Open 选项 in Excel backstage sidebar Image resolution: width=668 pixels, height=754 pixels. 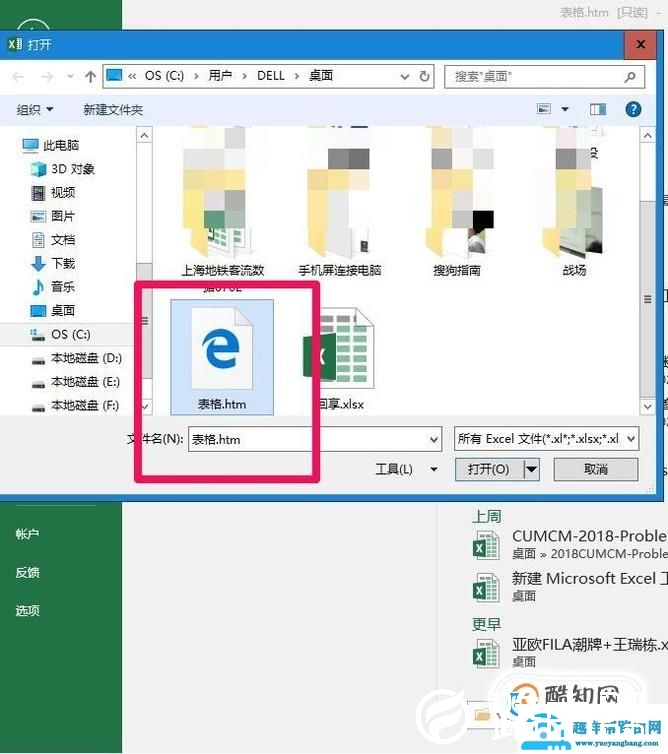point(27,610)
